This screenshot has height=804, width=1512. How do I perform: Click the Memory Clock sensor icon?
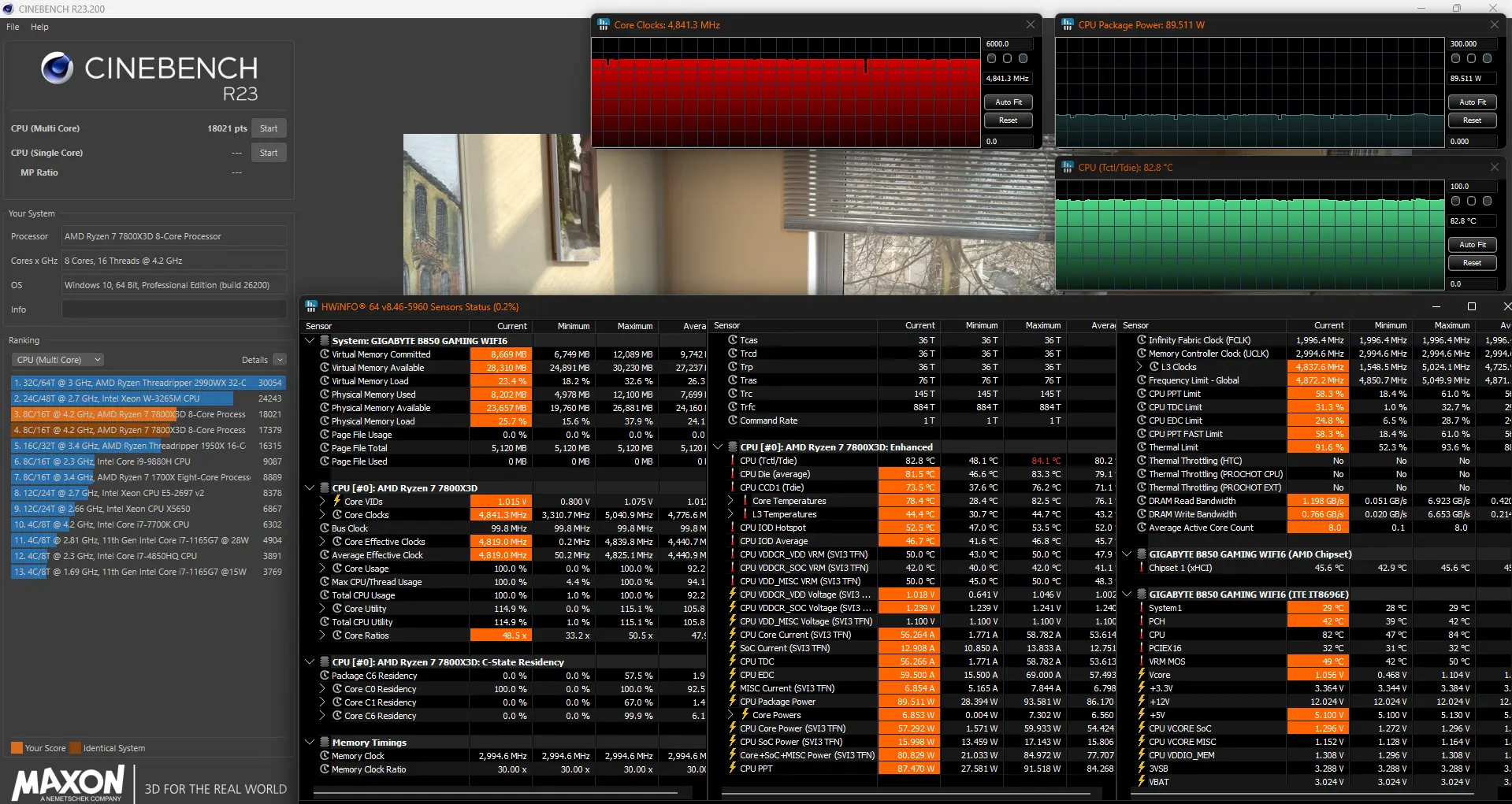[325, 756]
